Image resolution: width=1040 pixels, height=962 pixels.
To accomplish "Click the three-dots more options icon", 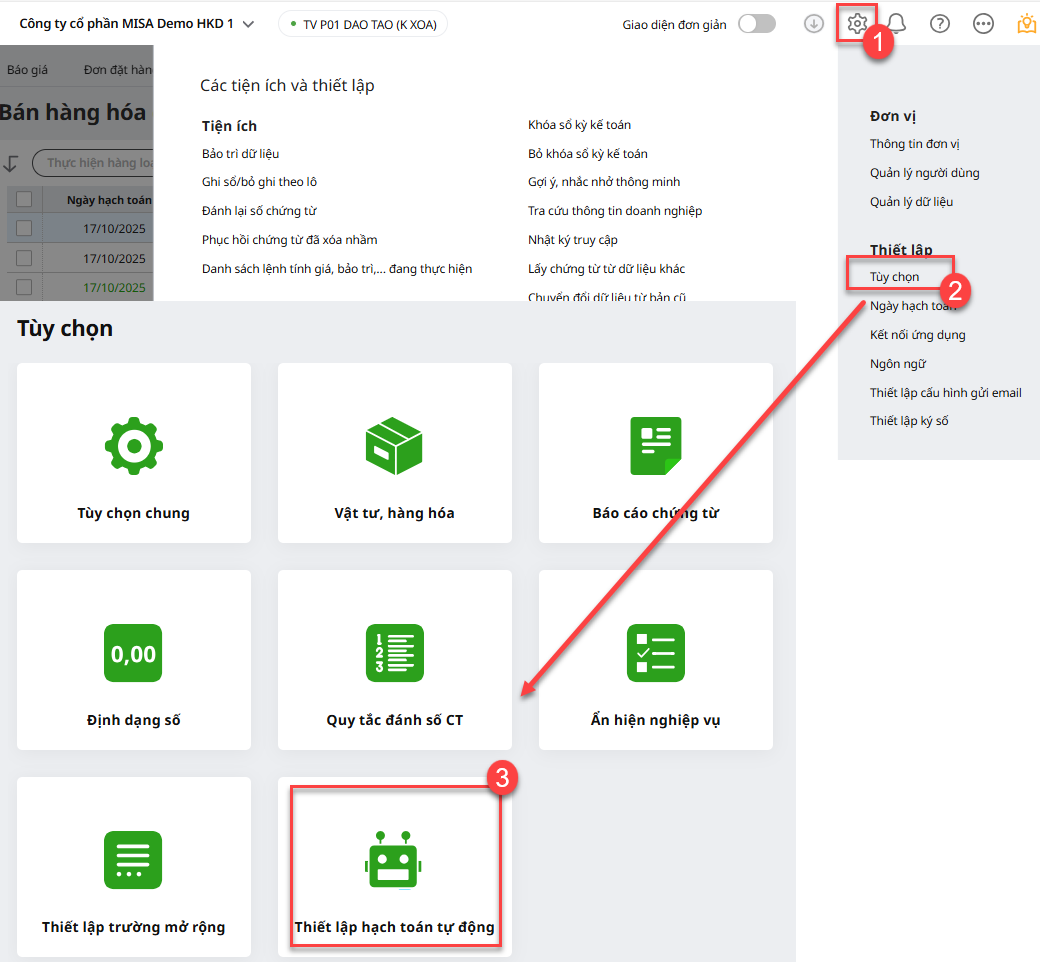I will pyautogui.click(x=983, y=24).
